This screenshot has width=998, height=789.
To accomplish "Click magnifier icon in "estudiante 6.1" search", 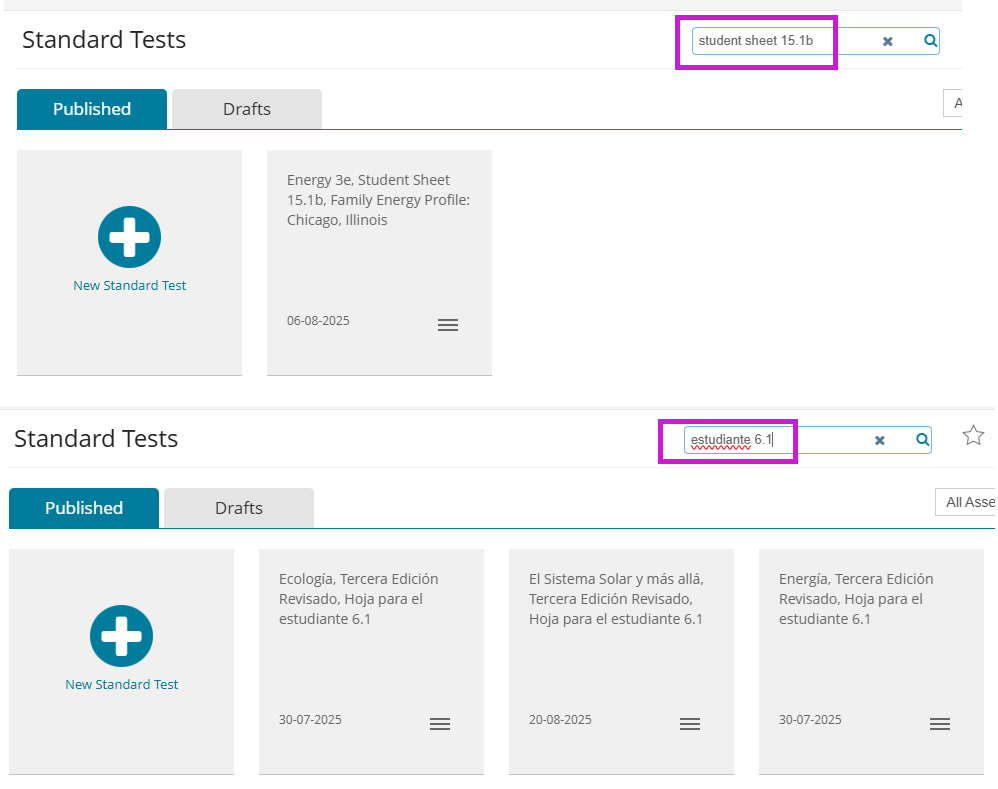I will tap(922, 440).
